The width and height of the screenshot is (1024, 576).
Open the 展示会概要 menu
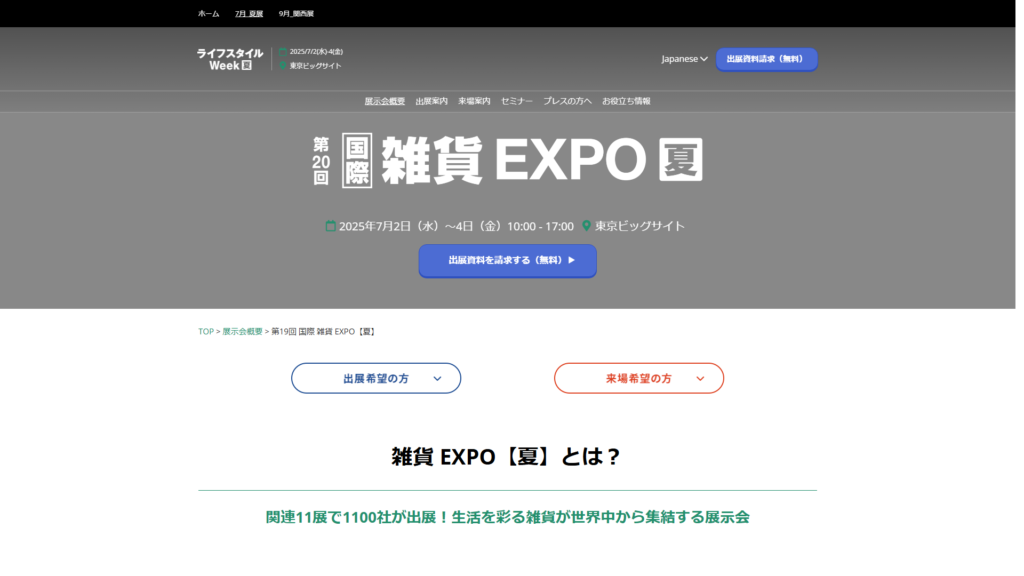pos(385,101)
